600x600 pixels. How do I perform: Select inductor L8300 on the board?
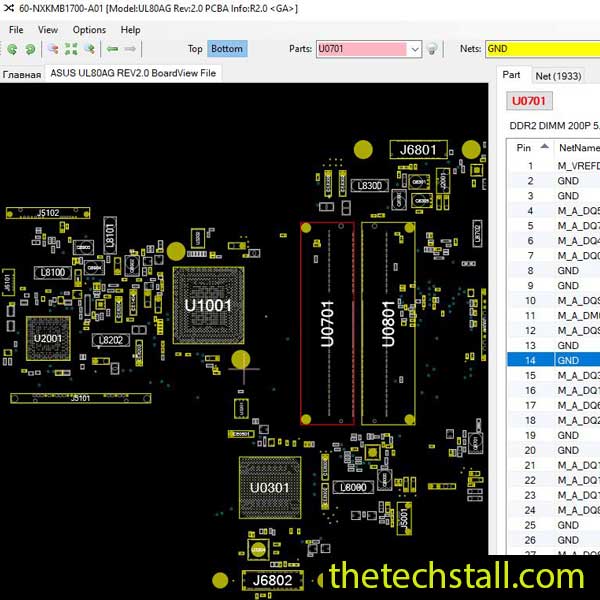click(370, 186)
